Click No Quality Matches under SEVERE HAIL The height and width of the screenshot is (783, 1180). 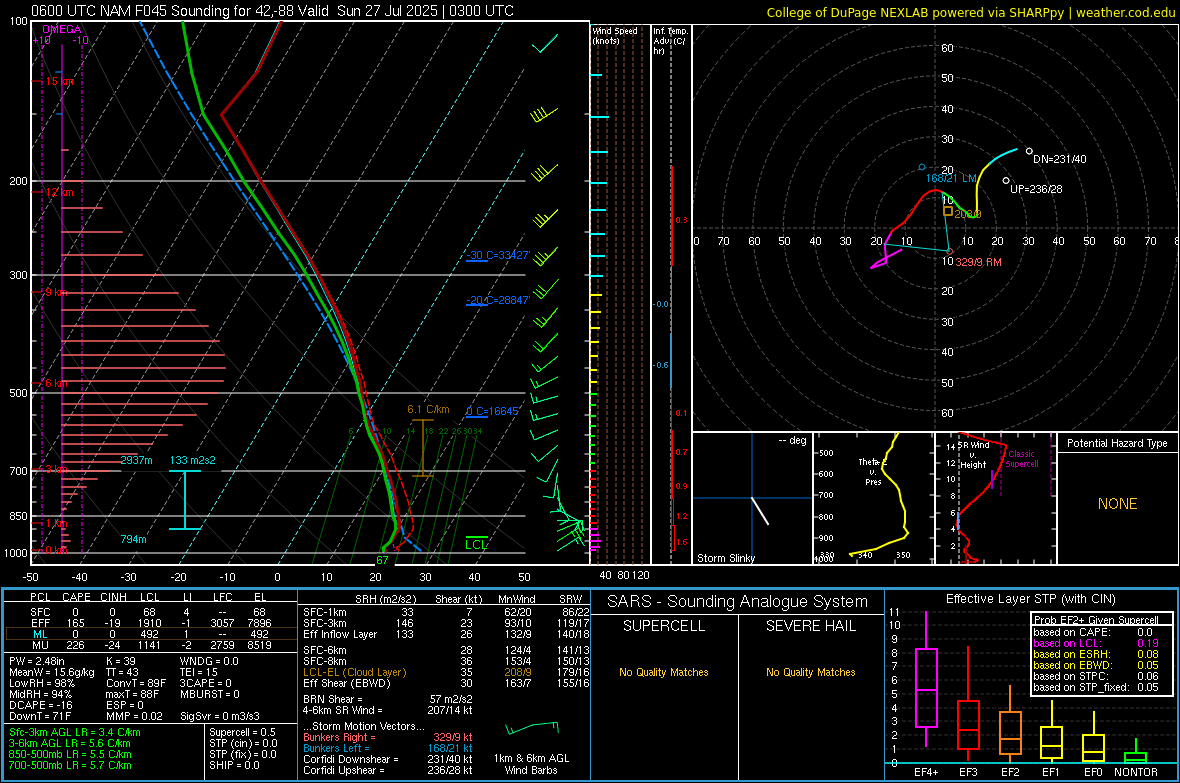click(810, 672)
